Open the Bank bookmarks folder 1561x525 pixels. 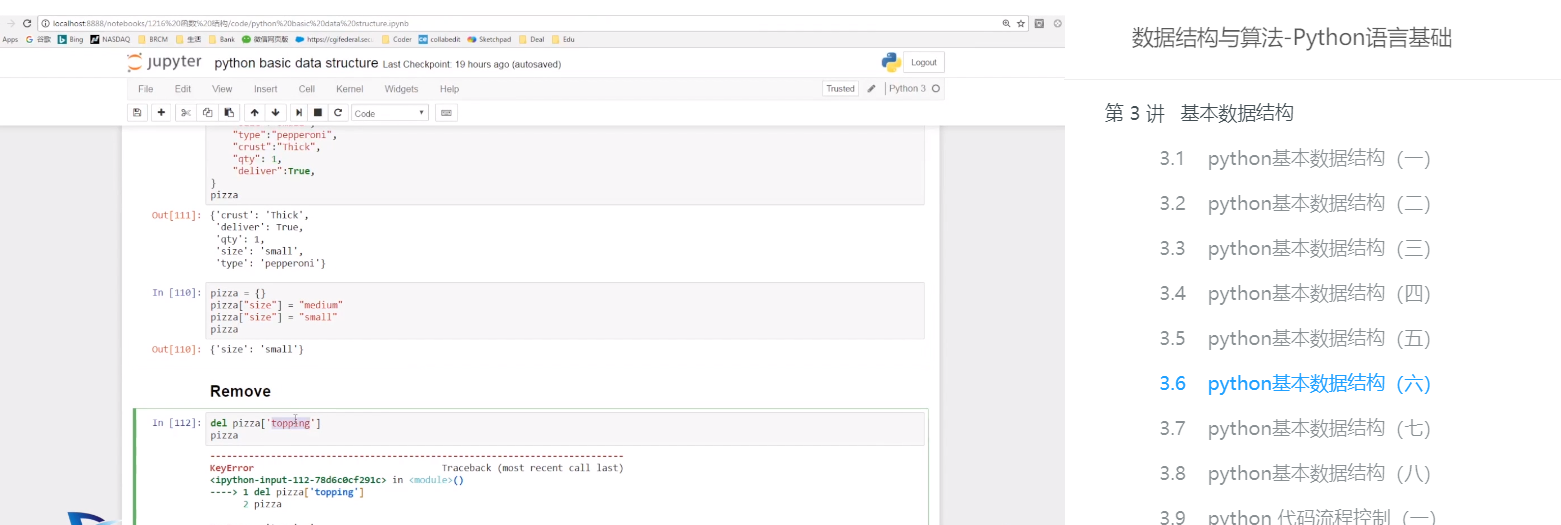click(221, 39)
